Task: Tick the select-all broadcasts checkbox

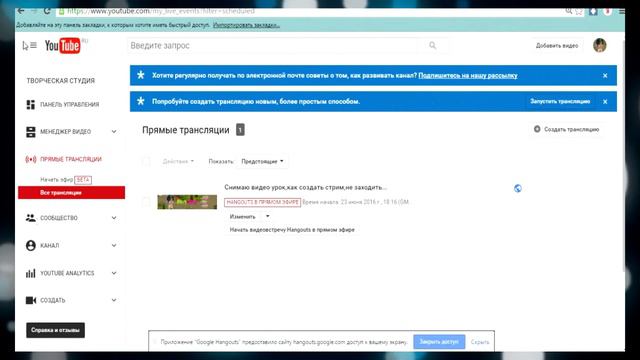Action: click(x=146, y=161)
